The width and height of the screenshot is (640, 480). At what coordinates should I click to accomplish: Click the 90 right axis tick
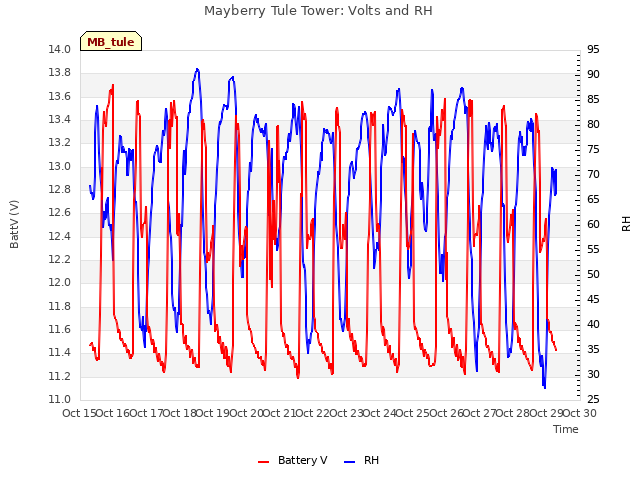click(x=593, y=74)
